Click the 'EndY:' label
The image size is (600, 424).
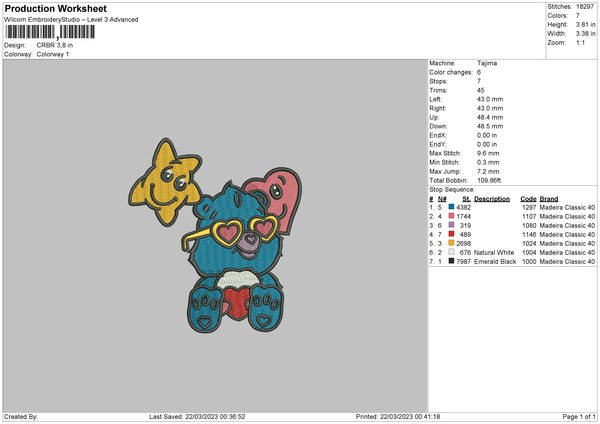(x=438, y=144)
